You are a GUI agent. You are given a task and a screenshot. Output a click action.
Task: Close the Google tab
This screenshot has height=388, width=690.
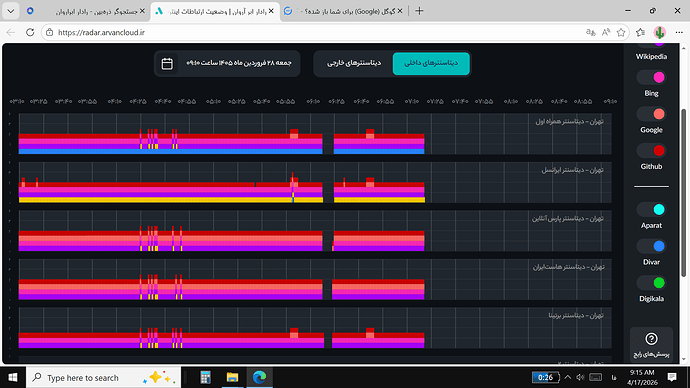(400, 11)
